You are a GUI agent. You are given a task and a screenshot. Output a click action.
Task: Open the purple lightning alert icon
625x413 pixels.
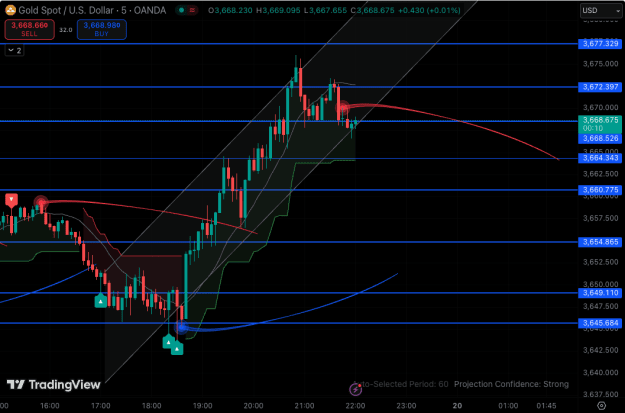356,389
